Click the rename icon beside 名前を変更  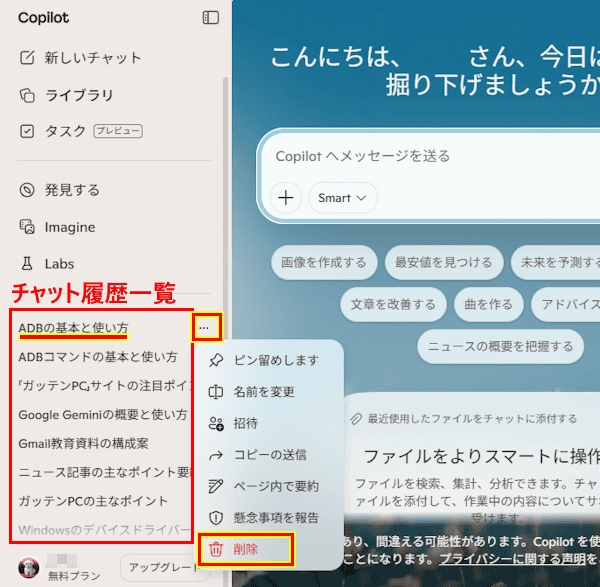pyautogui.click(x=216, y=392)
